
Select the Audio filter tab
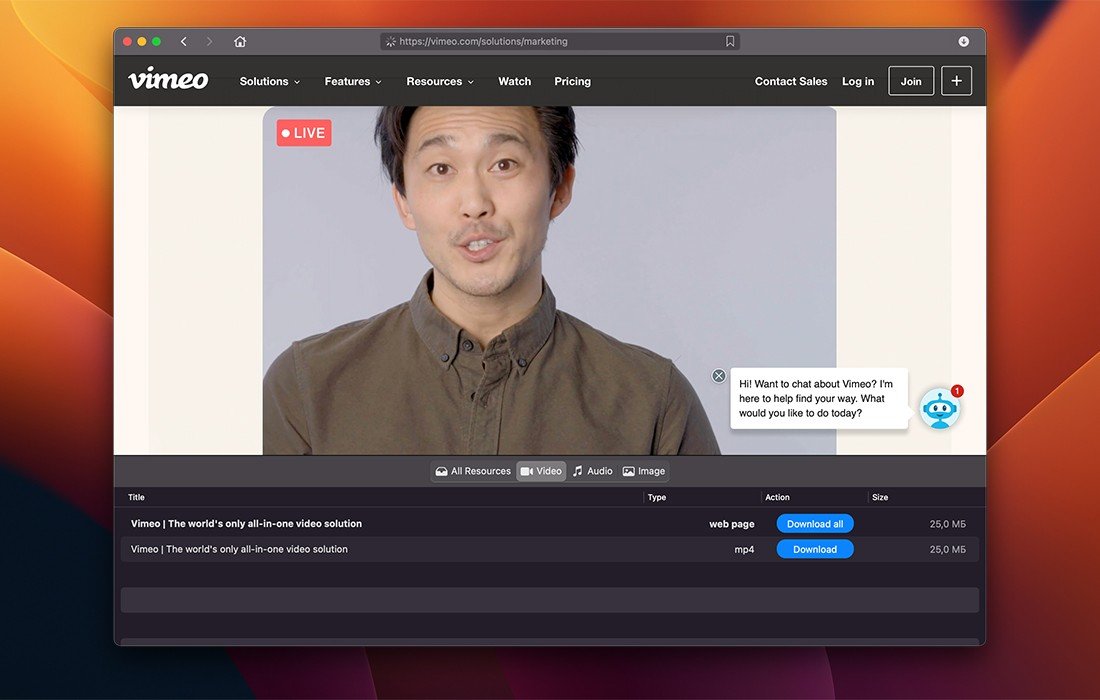pyautogui.click(x=592, y=471)
